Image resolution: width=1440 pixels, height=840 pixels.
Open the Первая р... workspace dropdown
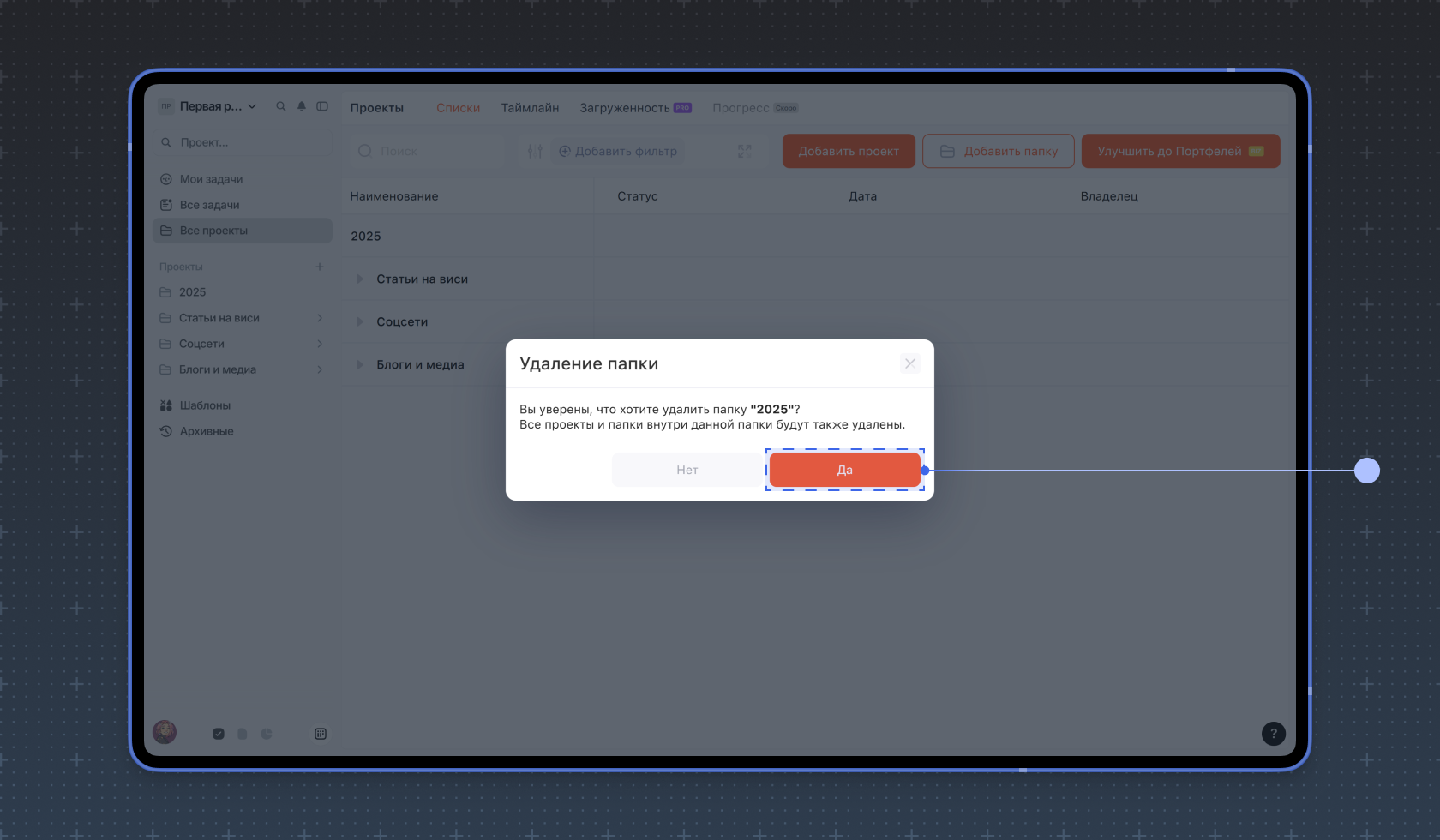(210, 106)
